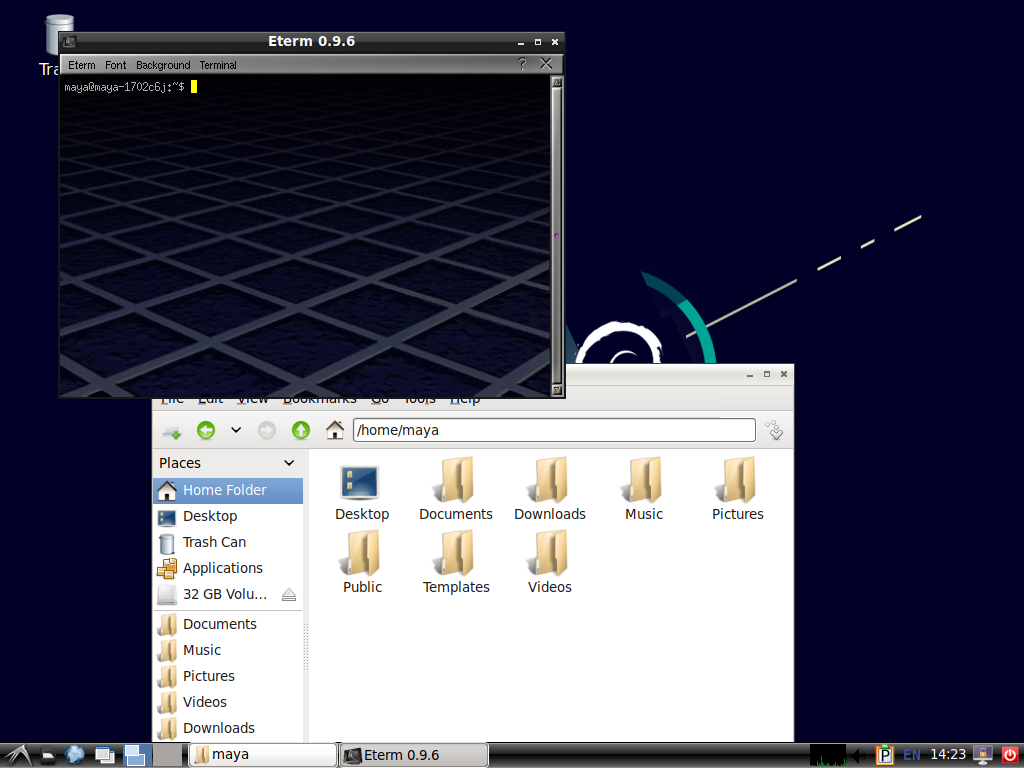Click the volume speaker icon in the tray
1024x768 pixels.
point(858,755)
